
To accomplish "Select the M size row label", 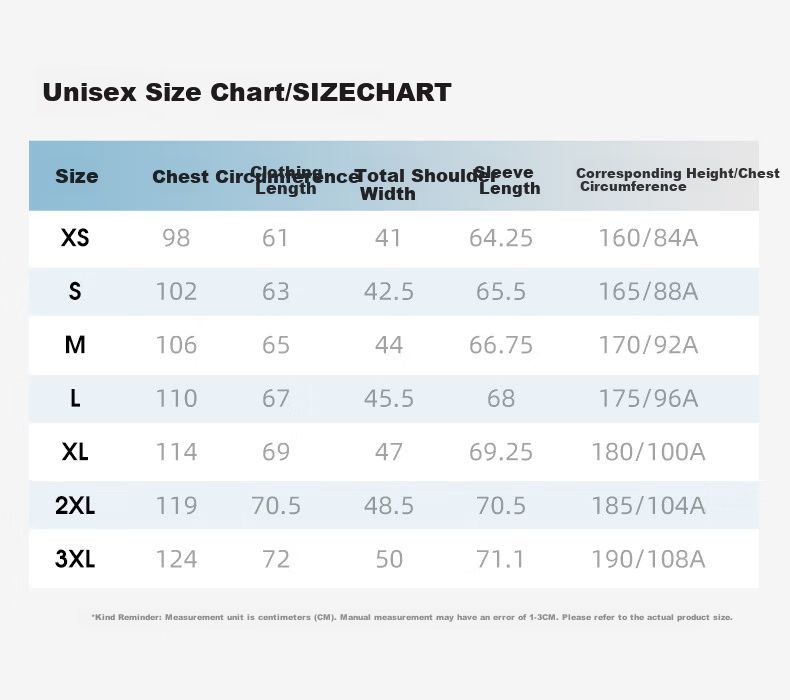I will click(x=75, y=345).
